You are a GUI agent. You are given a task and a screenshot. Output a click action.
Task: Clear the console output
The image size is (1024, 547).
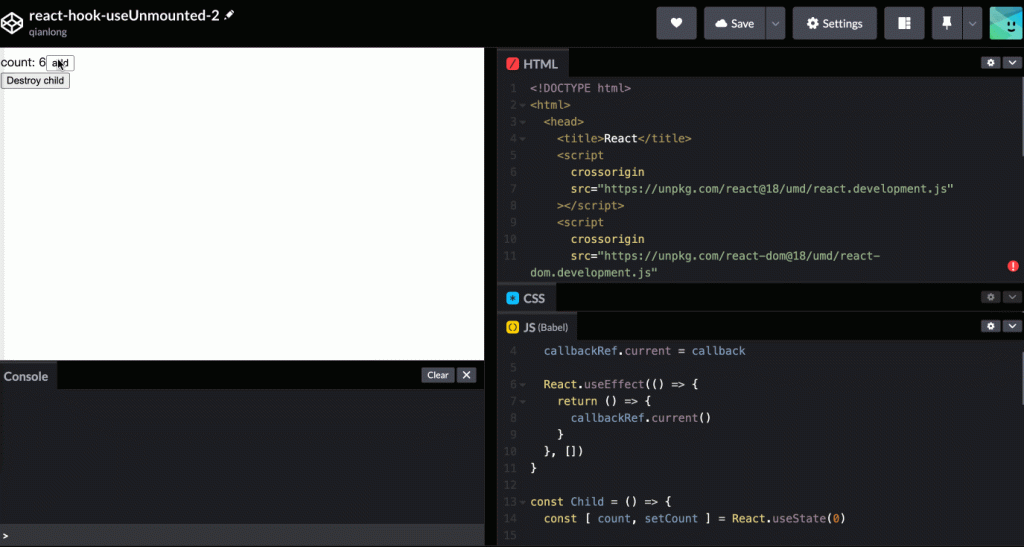pos(438,375)
